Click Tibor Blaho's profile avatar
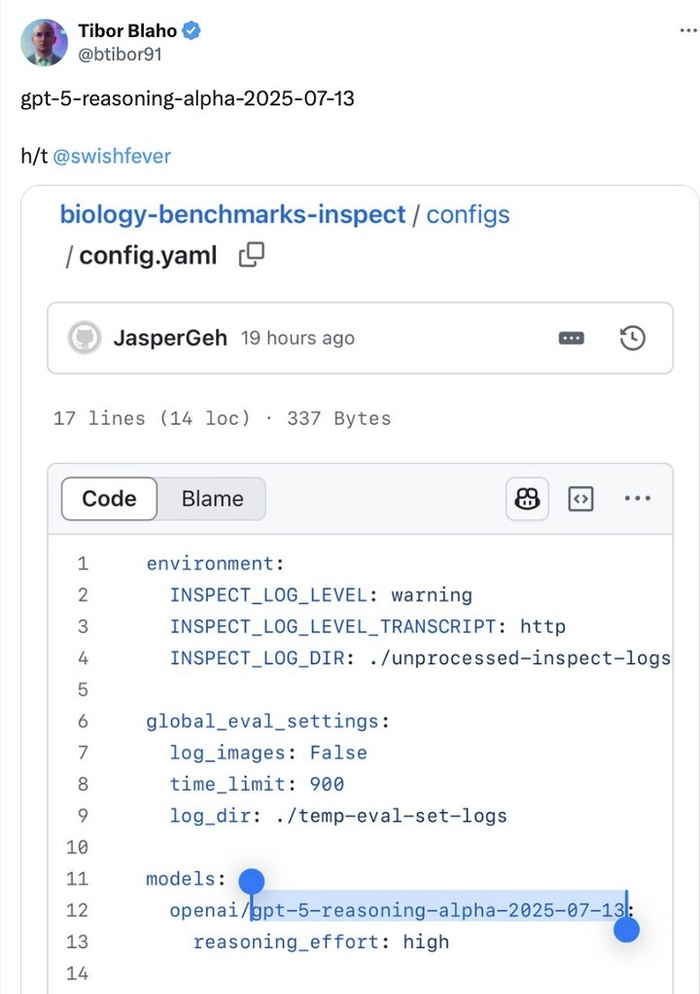Screen dimensions: 700x994 [44, 43]
